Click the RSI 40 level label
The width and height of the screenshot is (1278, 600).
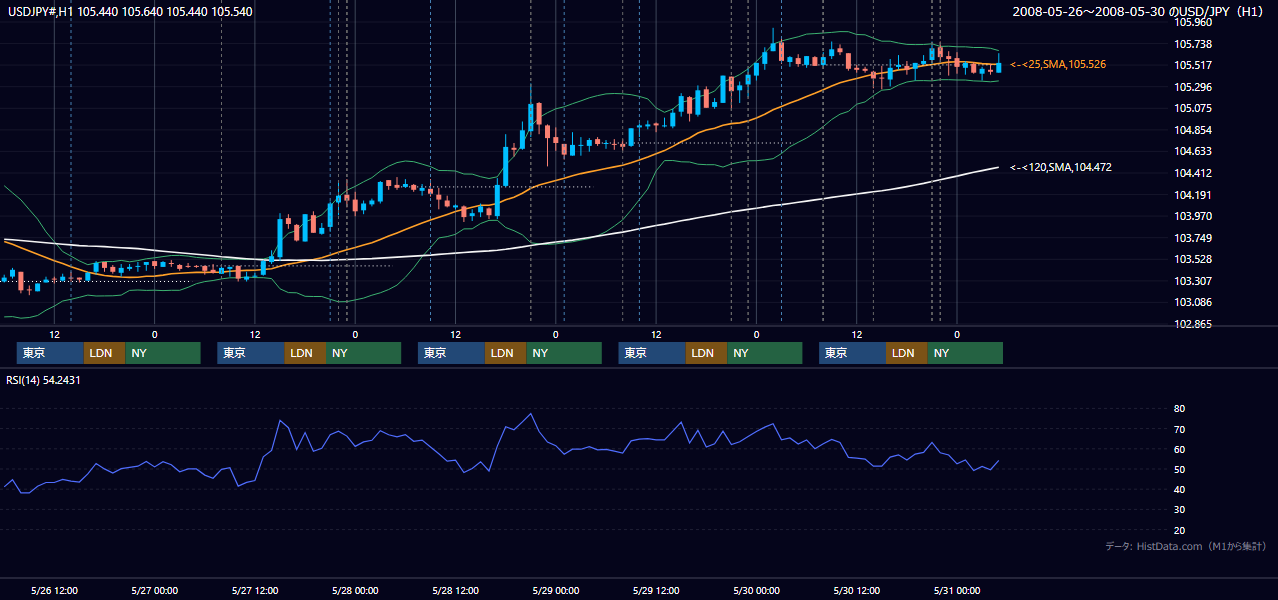[1180, 489]
